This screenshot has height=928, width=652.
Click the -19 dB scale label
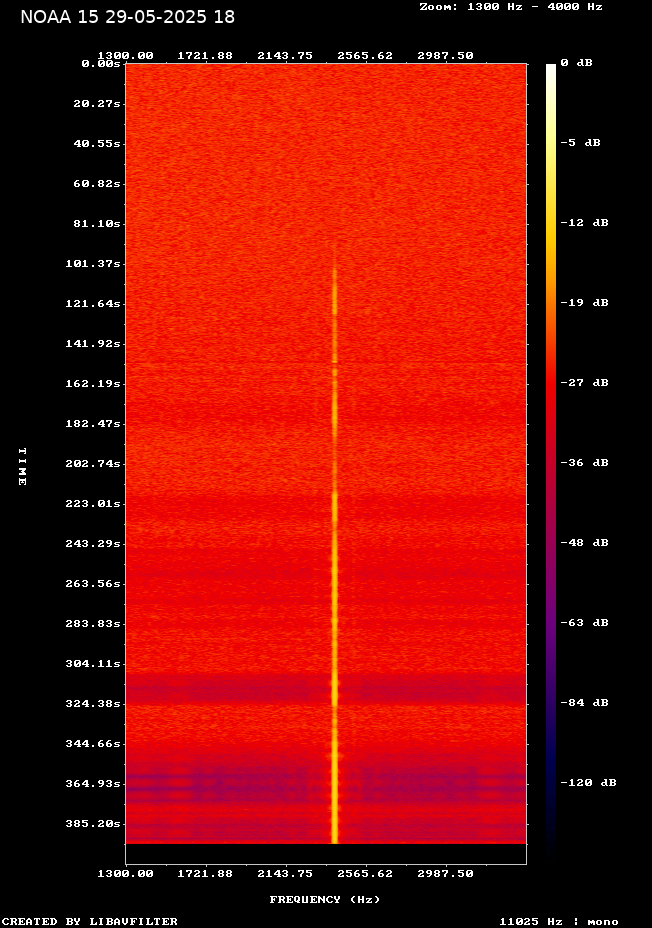(585, 302)
